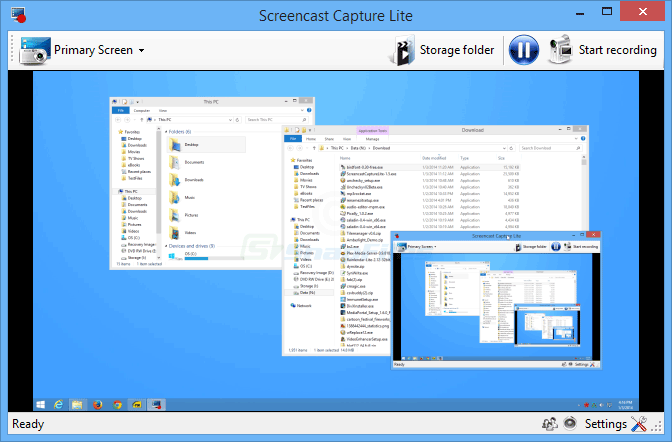Sort by the Type column header
The height and width of the screenshot is (442, 672).
[x=465, y=158]
